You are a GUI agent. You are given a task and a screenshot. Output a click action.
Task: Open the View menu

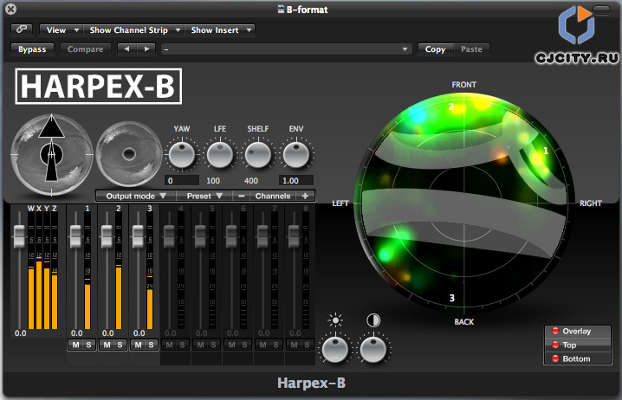click(x=60, y=30)
